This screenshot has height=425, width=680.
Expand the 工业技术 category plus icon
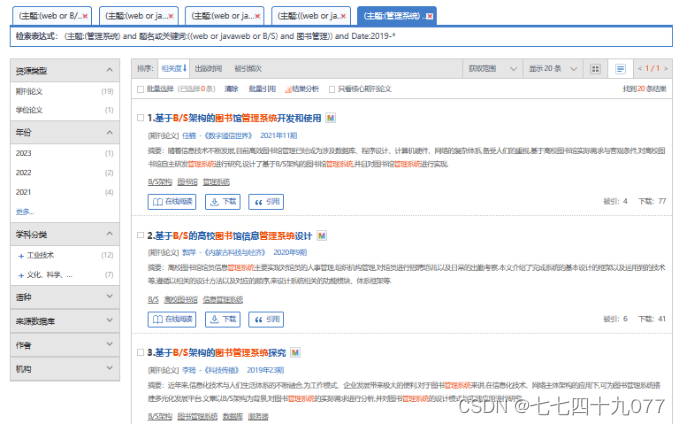pyautogui.click(x=21, y=256)
